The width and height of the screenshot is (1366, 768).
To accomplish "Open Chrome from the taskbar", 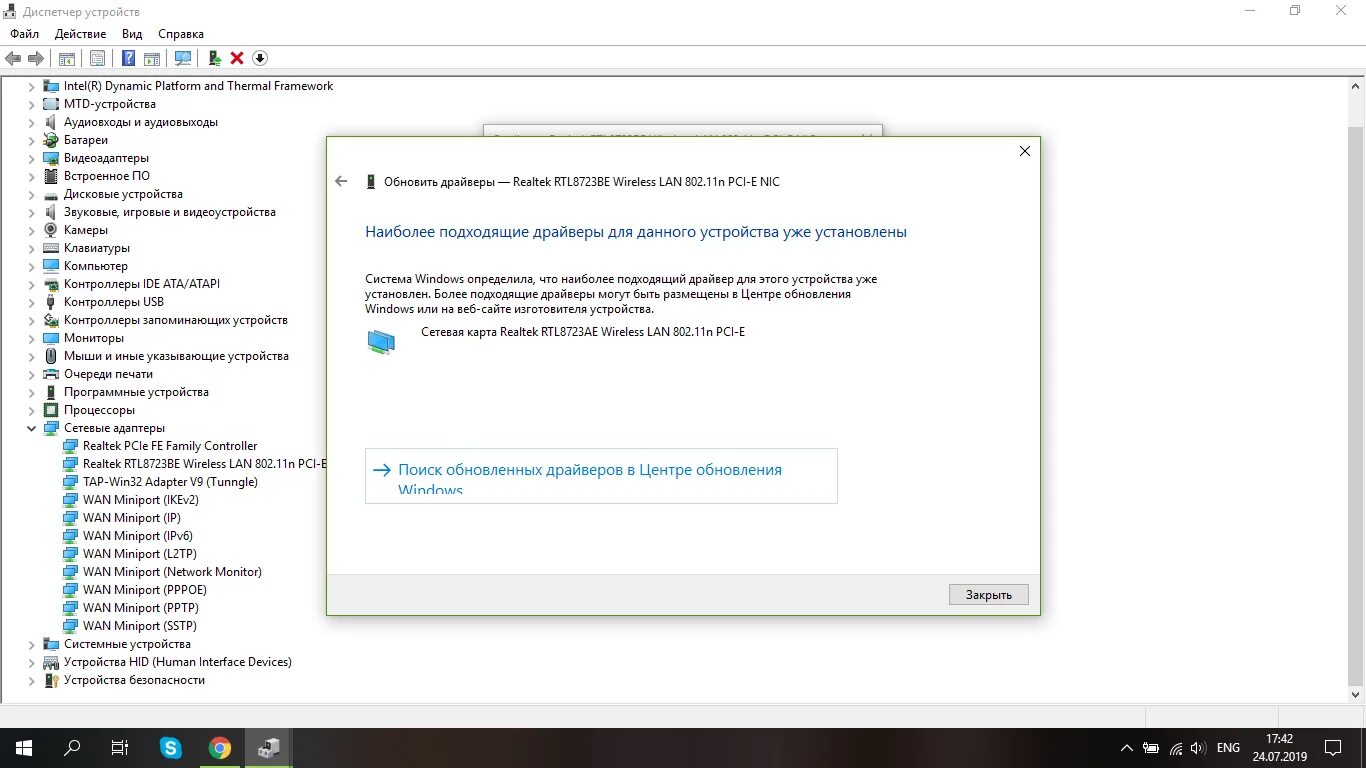I will (x=220, y=747).
